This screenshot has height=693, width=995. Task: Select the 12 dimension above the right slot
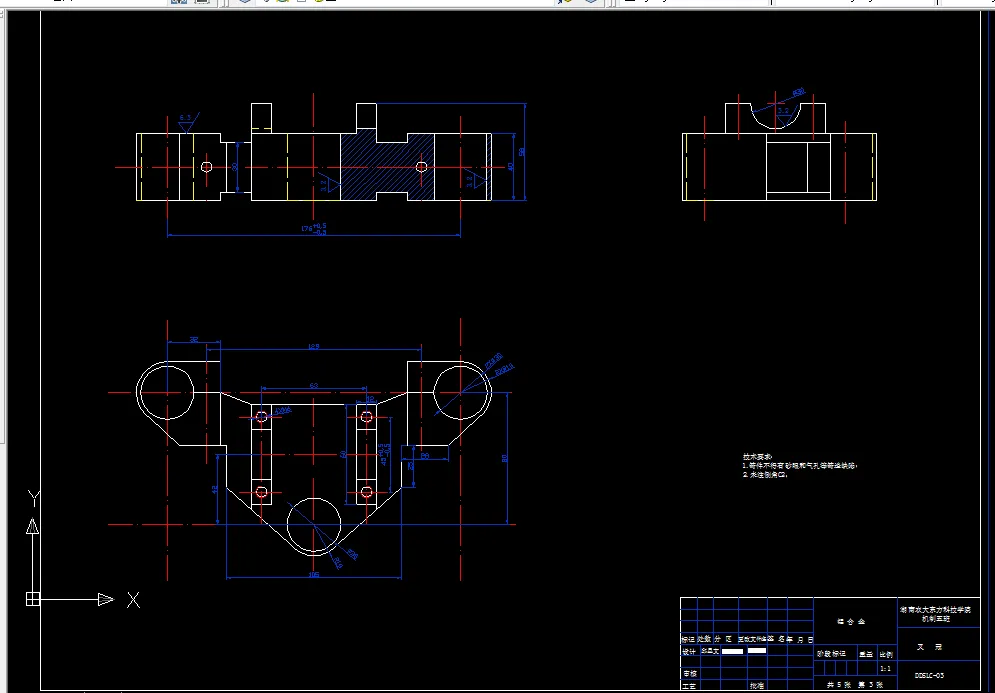(x=370, y=399)
